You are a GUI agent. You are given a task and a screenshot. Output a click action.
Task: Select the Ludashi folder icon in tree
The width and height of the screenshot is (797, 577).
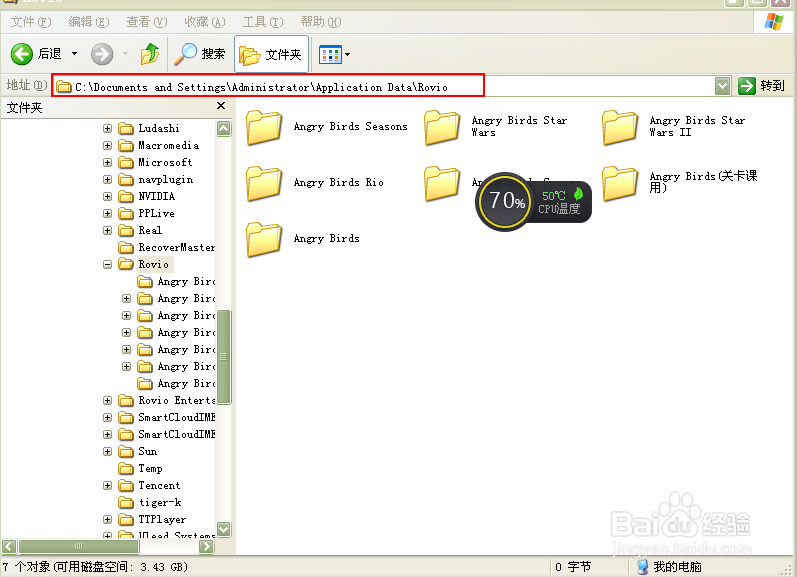126,129
